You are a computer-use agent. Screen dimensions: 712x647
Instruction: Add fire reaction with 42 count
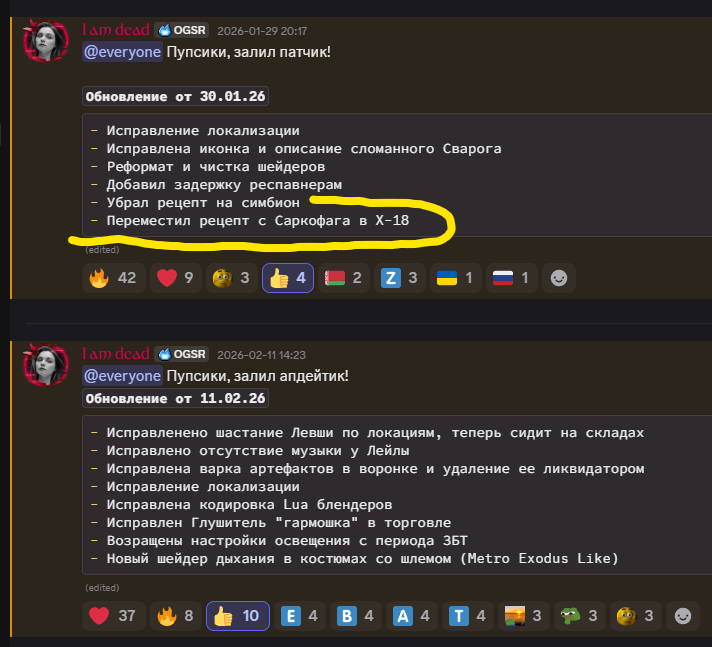pyautogui.click(x=114, y=278)
